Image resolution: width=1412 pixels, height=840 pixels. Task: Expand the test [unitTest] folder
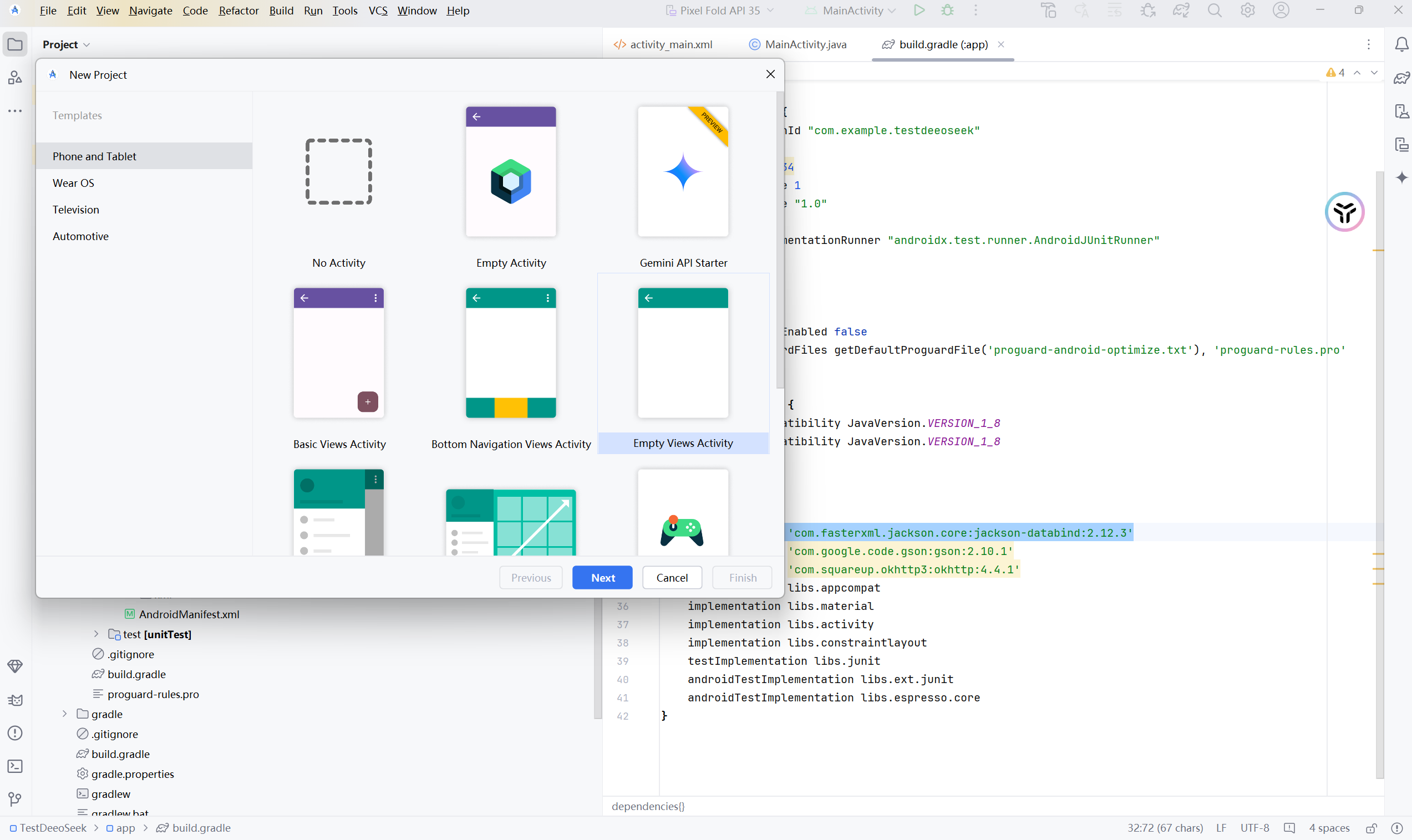[x=96, y=634]
